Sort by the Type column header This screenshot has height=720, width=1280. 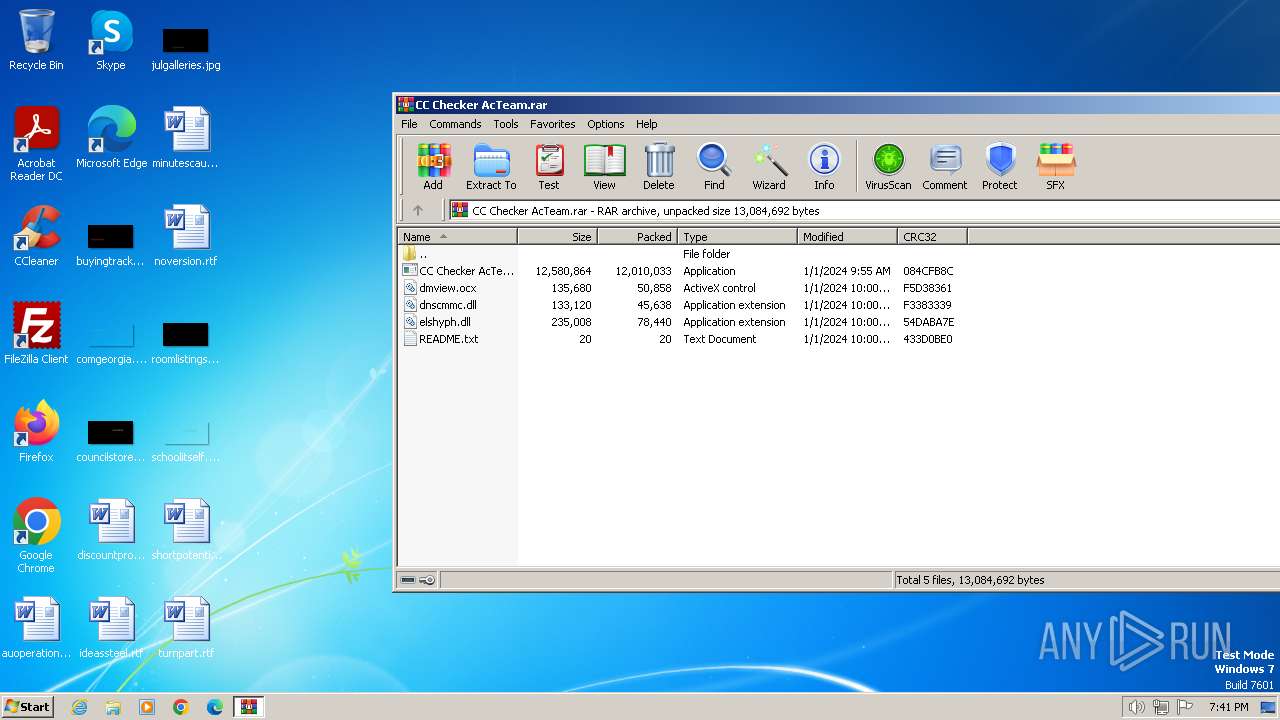pos(738,237)
